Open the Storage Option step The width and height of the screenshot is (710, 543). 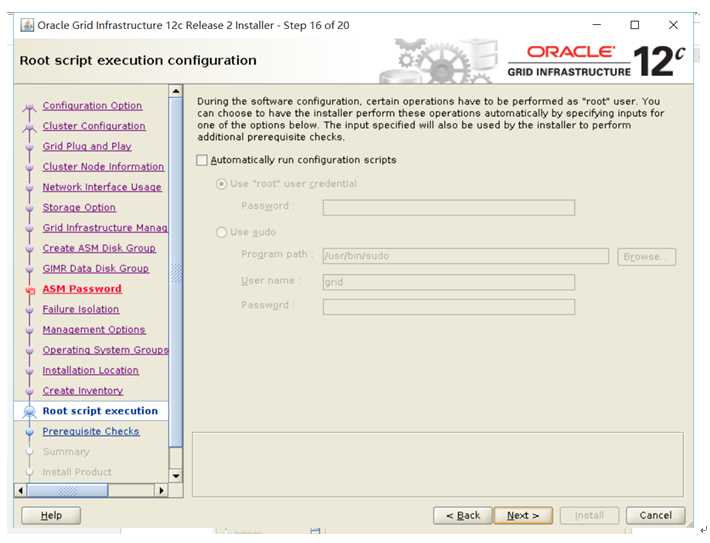tap(79, 207)
